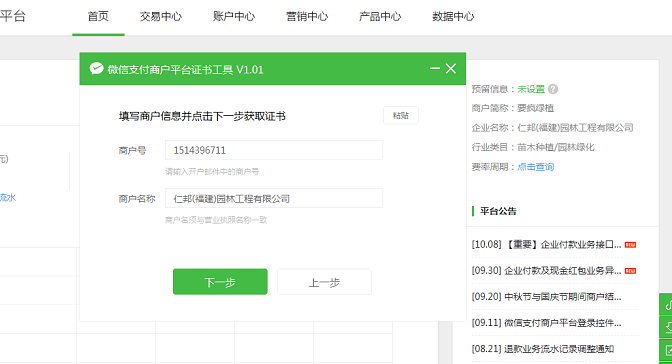Switch to 交易中心 tab
The height and width of the screenshot is (364, 672).
pyautogui.click(x=161, y=17)
